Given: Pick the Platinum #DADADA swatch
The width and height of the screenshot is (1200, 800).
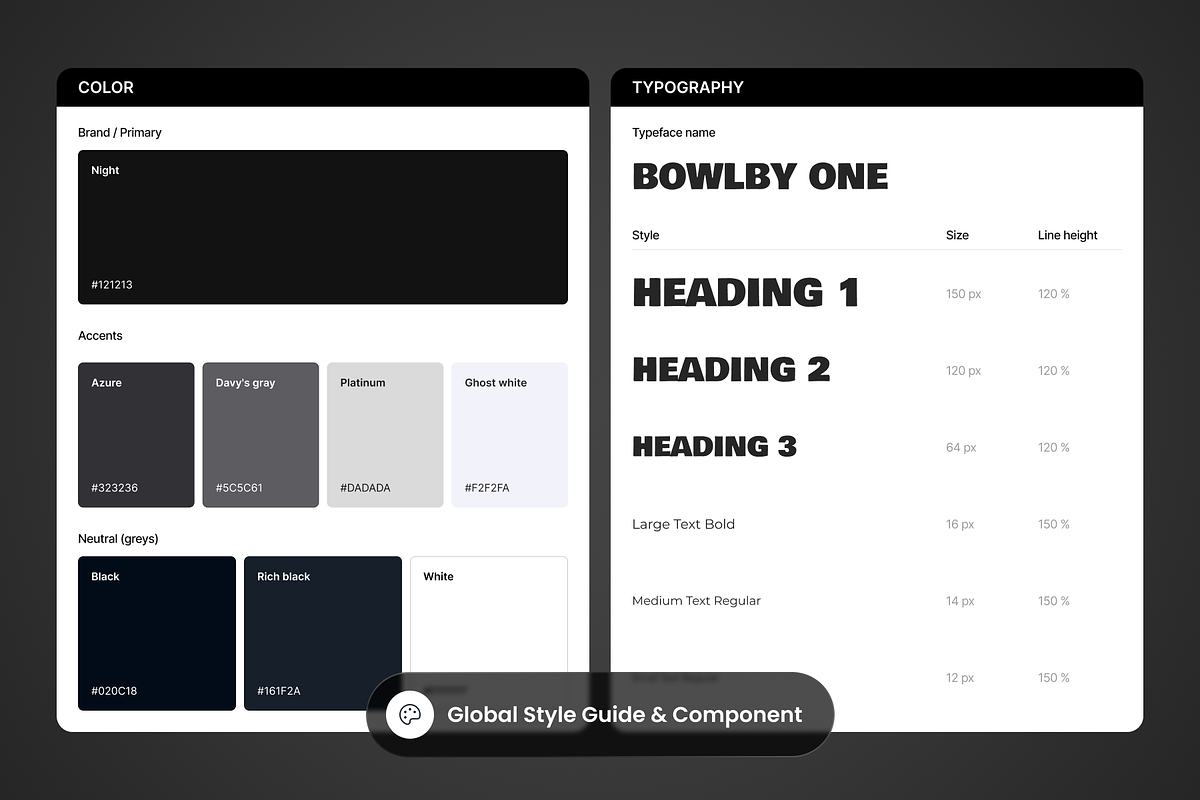Looking at the screenshot, I should coord(385,435).
